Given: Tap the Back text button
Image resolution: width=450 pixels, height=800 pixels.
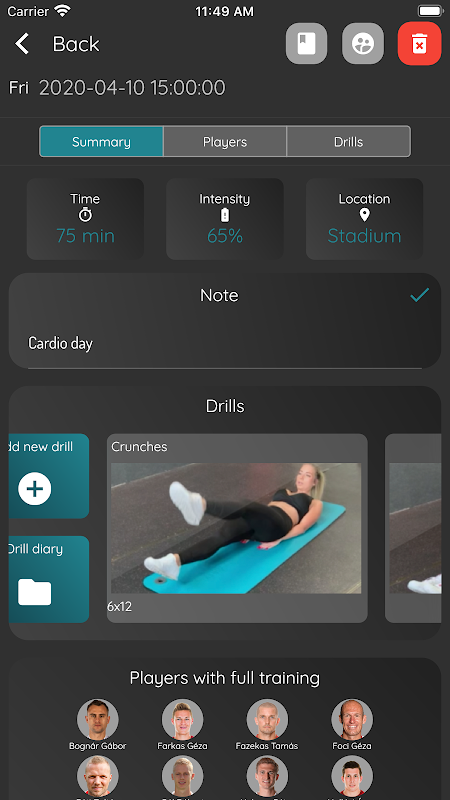Looking at the screenshot, I should click(x=76, y=44).
